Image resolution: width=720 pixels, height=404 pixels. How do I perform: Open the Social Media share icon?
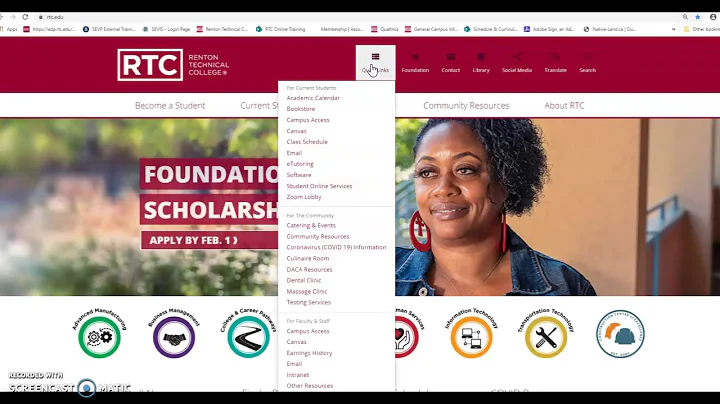click(517, 57)
